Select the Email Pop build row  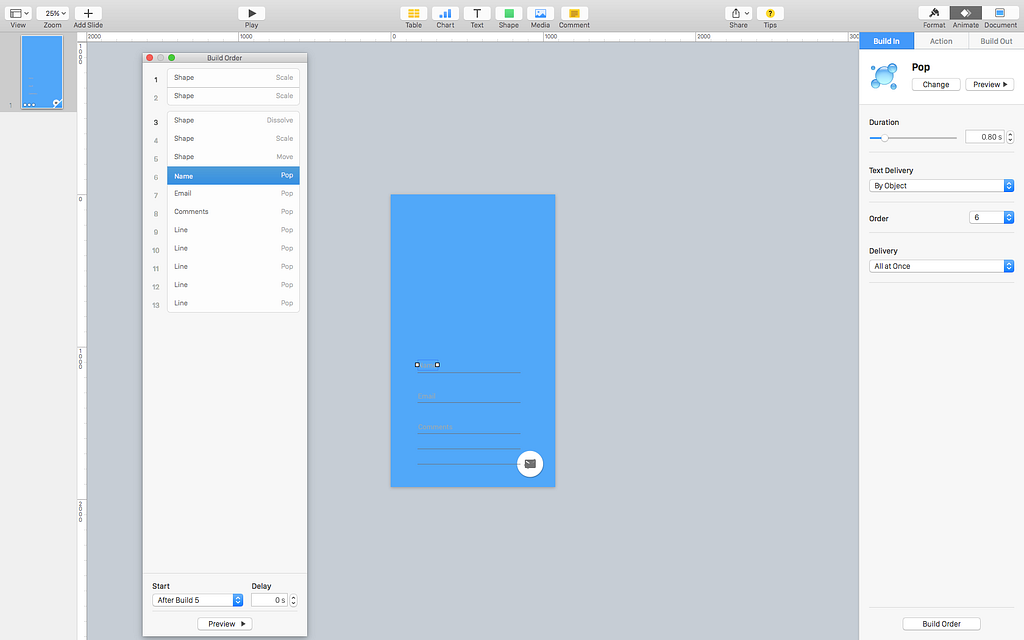pyautogui.click(x=233, y=193)
